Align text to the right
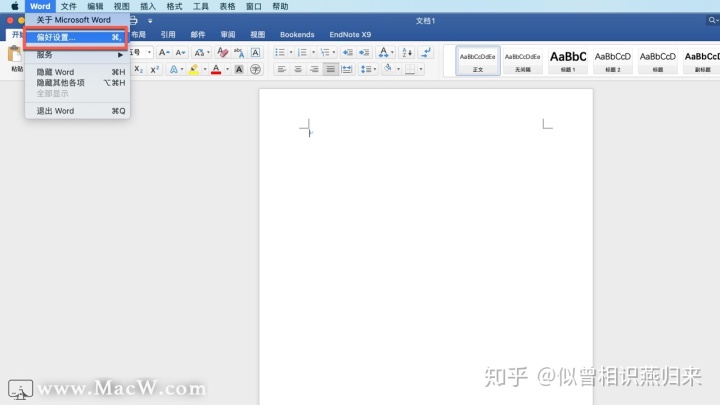Screen dimensions: 720x405 tap(314, 69)
